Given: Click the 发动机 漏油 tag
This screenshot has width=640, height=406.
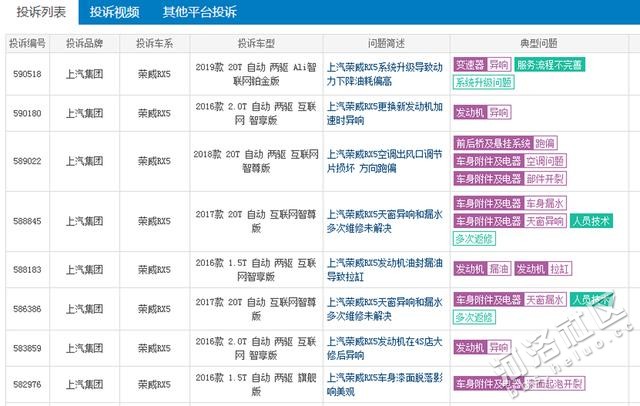Looking at the screenshot, I should [482, 269].
